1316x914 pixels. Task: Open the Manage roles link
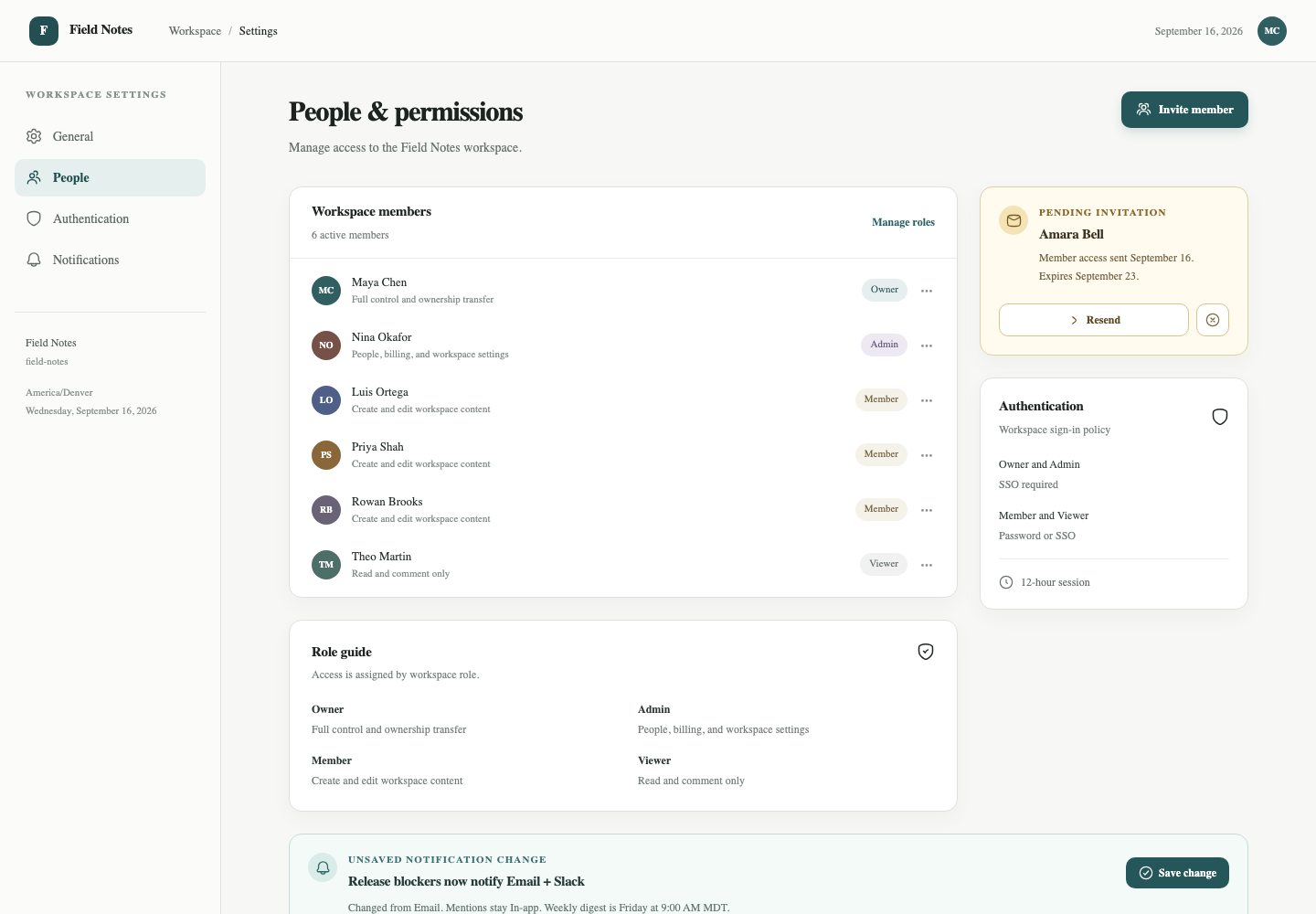903,222
